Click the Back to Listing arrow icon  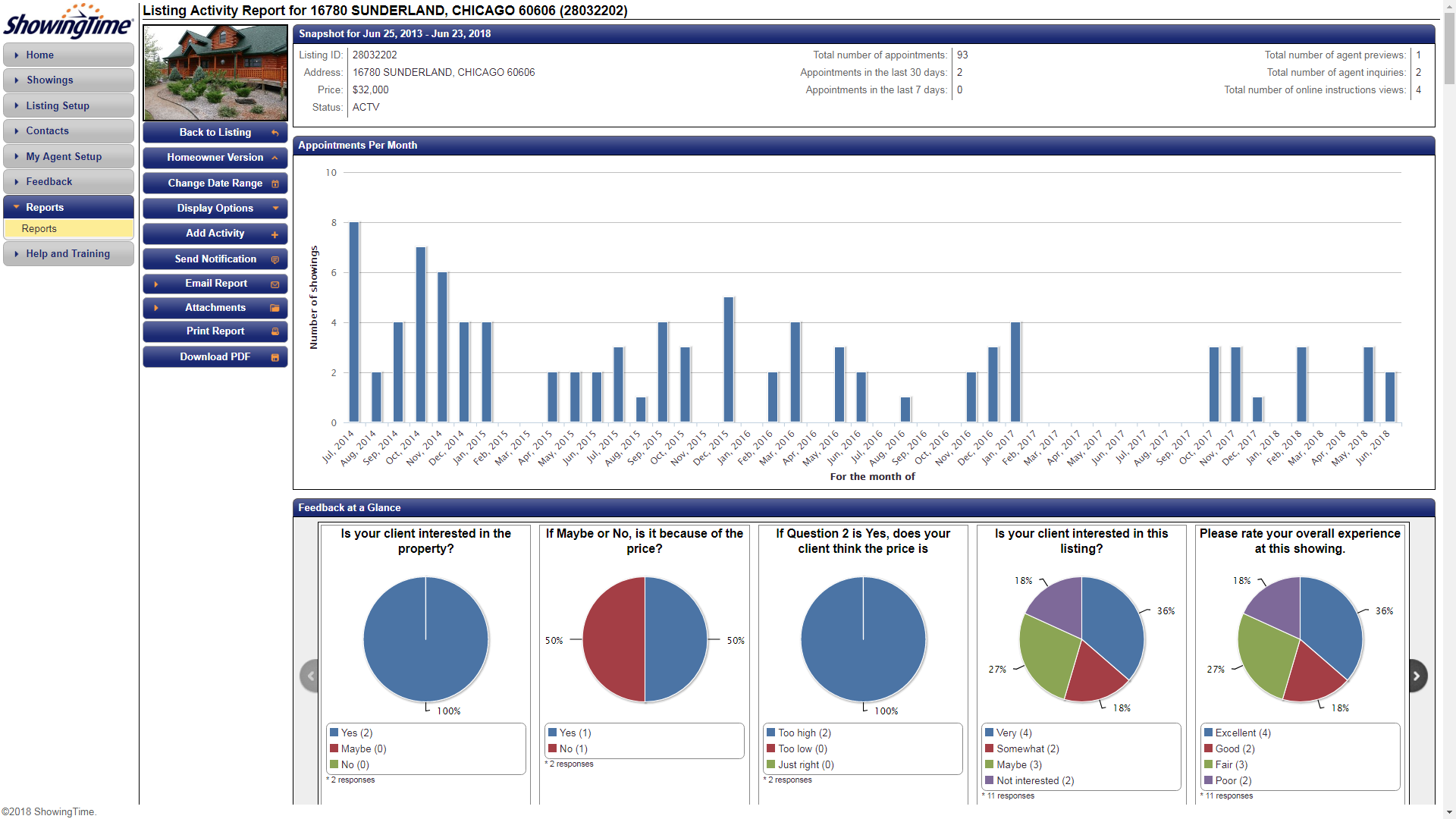click(275, 133)
